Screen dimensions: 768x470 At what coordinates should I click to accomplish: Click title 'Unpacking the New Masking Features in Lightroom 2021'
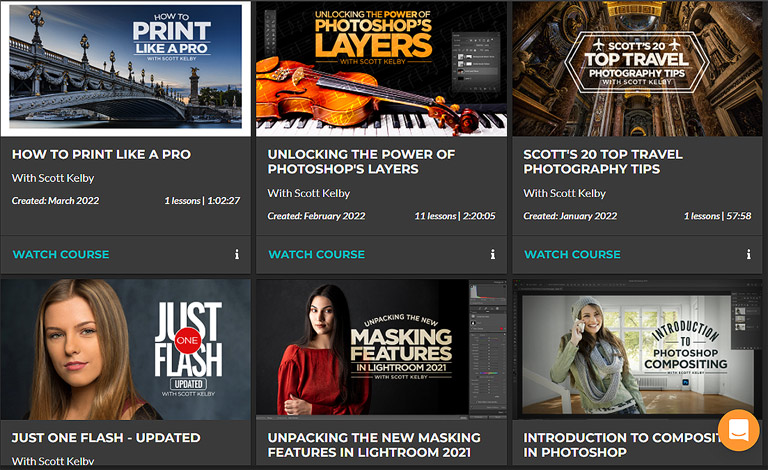click(x=374, y=445)
